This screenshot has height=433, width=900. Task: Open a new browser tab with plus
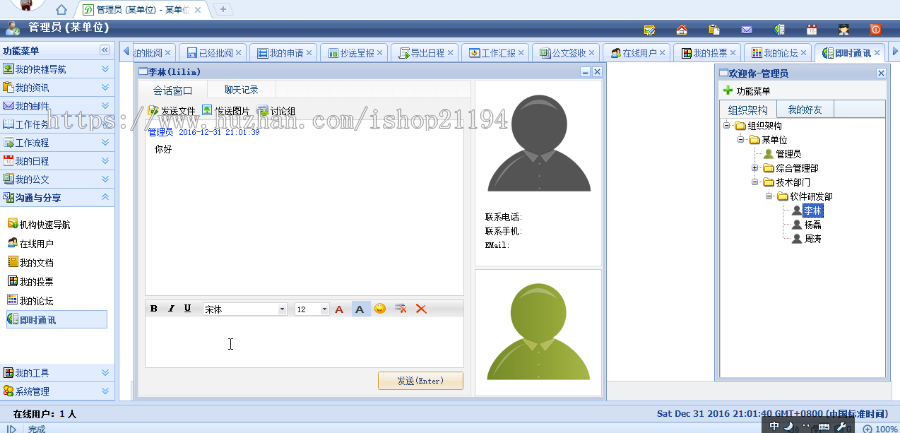pyautogui.click(x=223, y=9)
